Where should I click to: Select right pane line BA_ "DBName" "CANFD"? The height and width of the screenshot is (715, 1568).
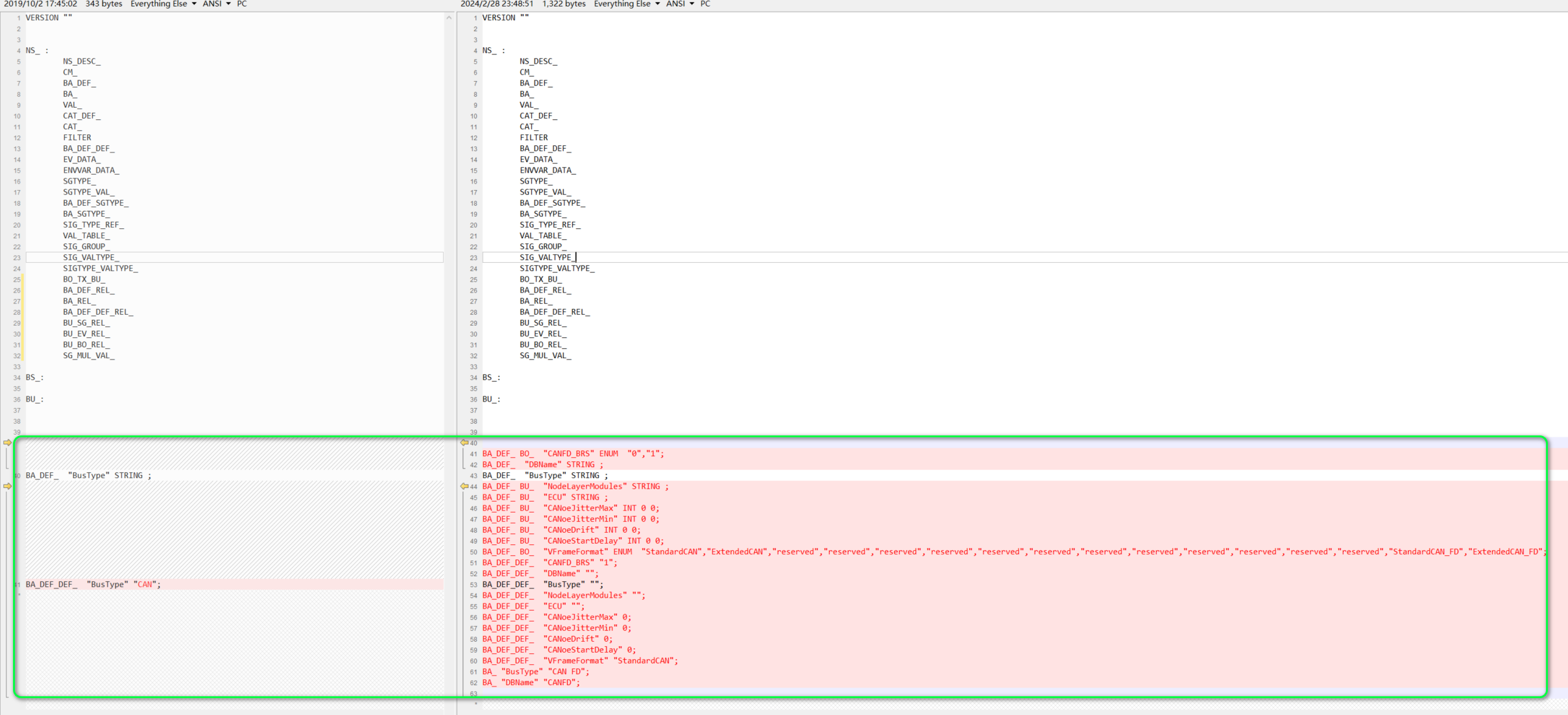[531, 683]
